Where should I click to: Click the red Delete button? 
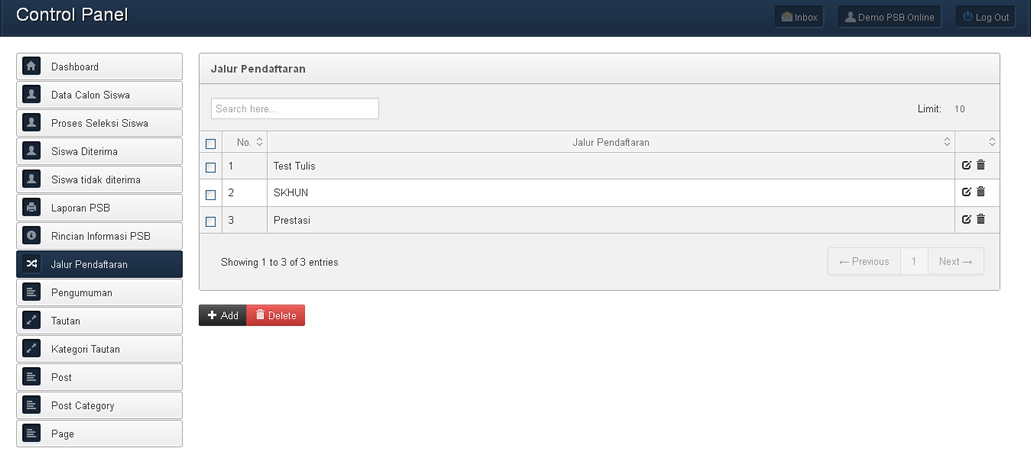pyautogui.click(x=276, y=315)
